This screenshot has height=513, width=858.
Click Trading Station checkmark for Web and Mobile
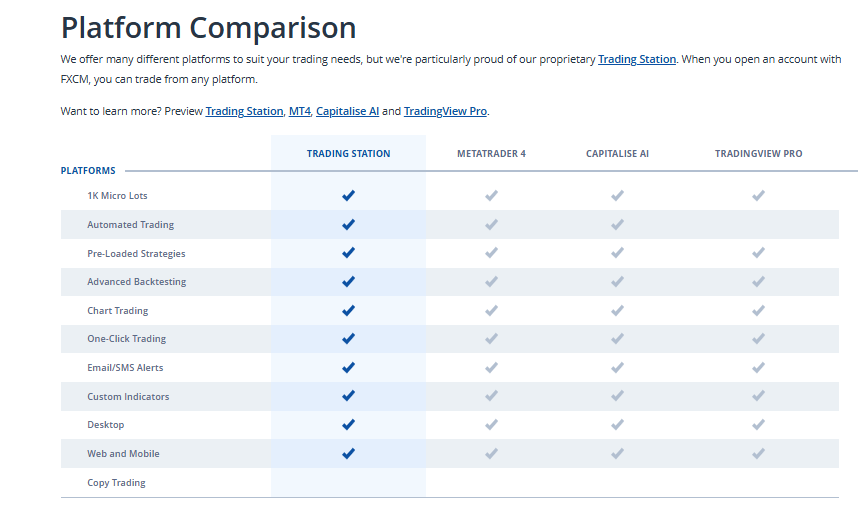349,453
